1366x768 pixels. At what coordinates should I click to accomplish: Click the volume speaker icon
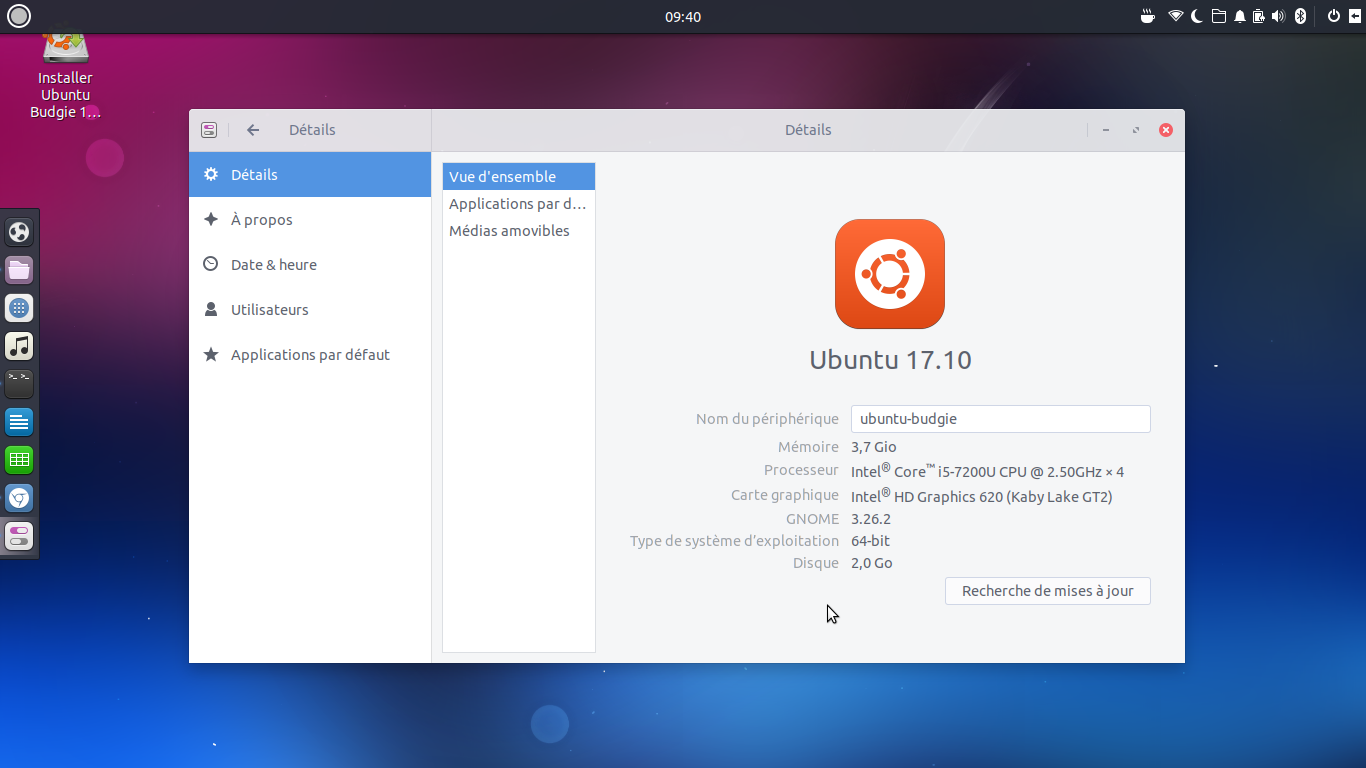pyautogui.click(x=1278, y=16)
